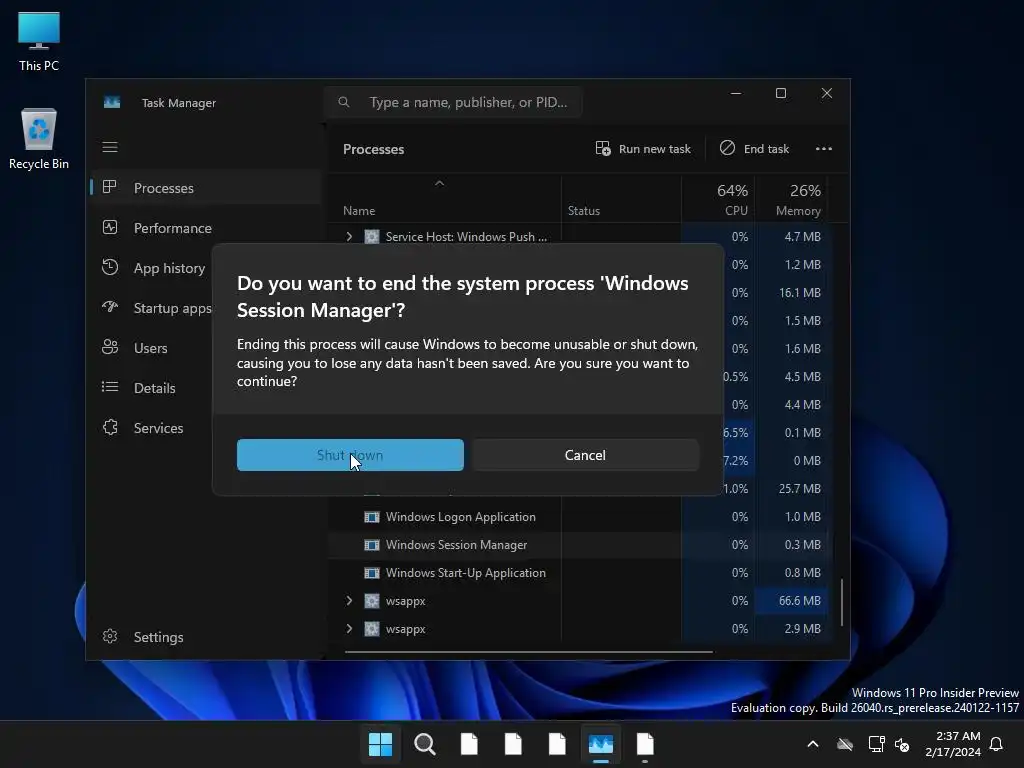Screen dimensions: 1024x768
Task: Open the App history tab
Action: pyautogui.click(x=152, y=268)
